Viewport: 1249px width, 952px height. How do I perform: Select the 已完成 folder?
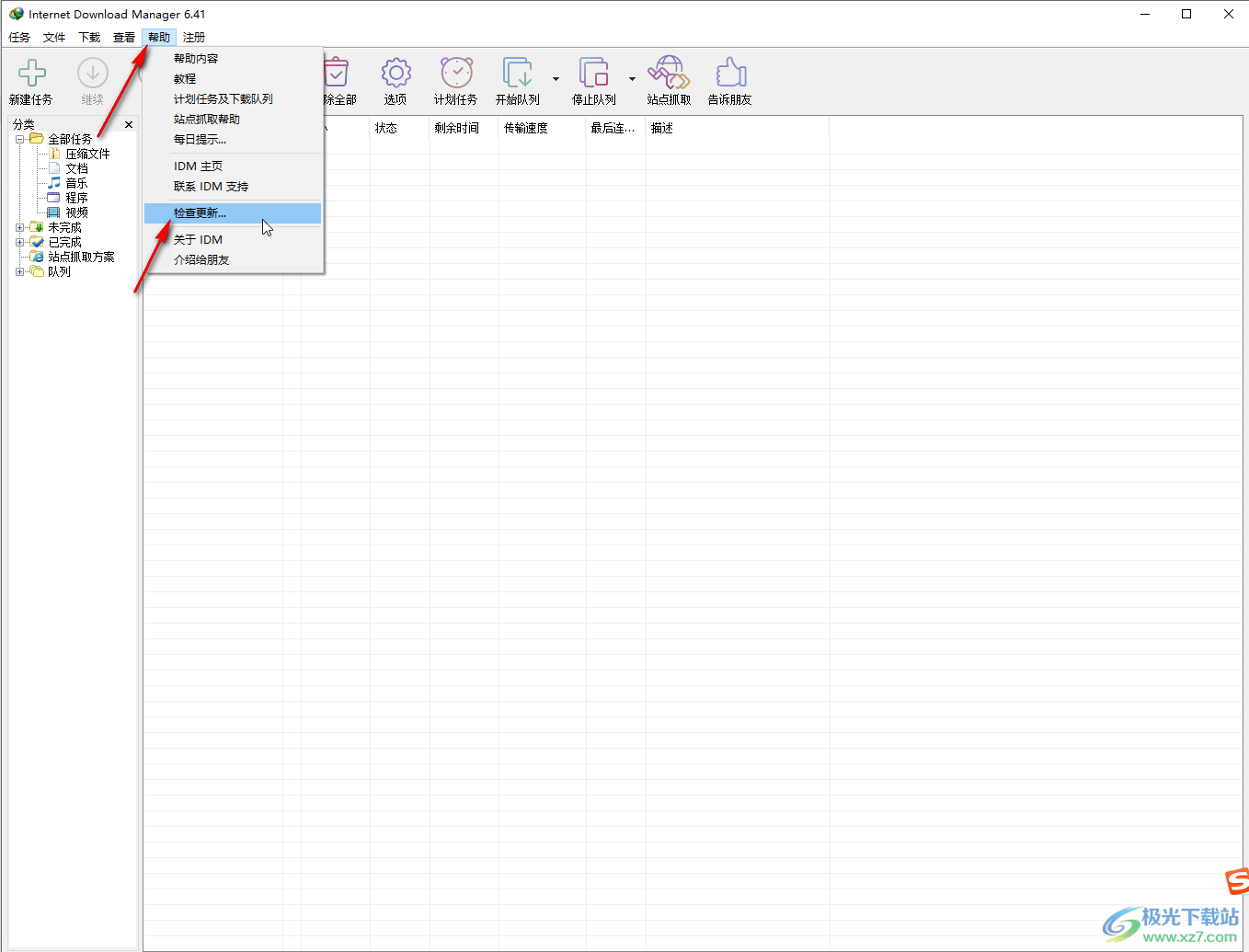pyautogui.click(x=55, y=242)
